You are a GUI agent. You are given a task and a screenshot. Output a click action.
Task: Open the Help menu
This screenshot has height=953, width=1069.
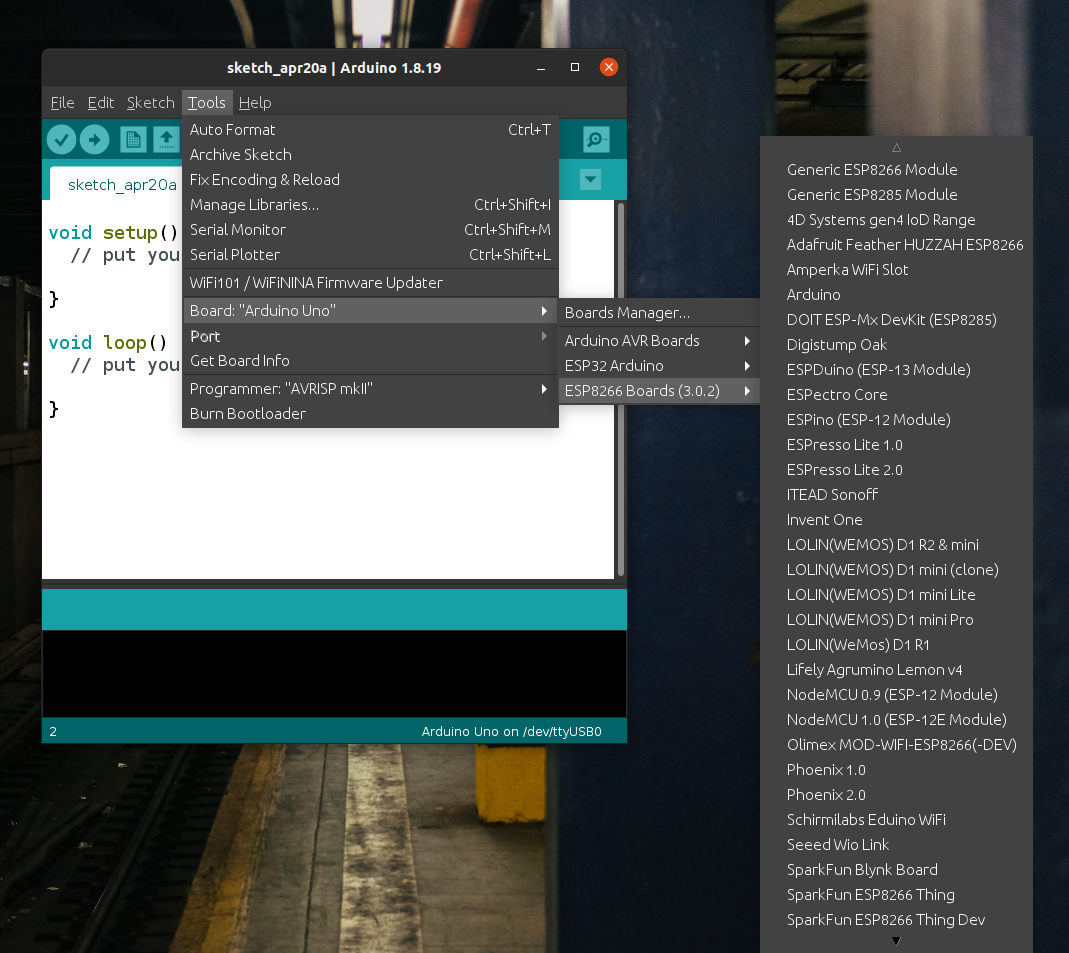pos(255,103)
